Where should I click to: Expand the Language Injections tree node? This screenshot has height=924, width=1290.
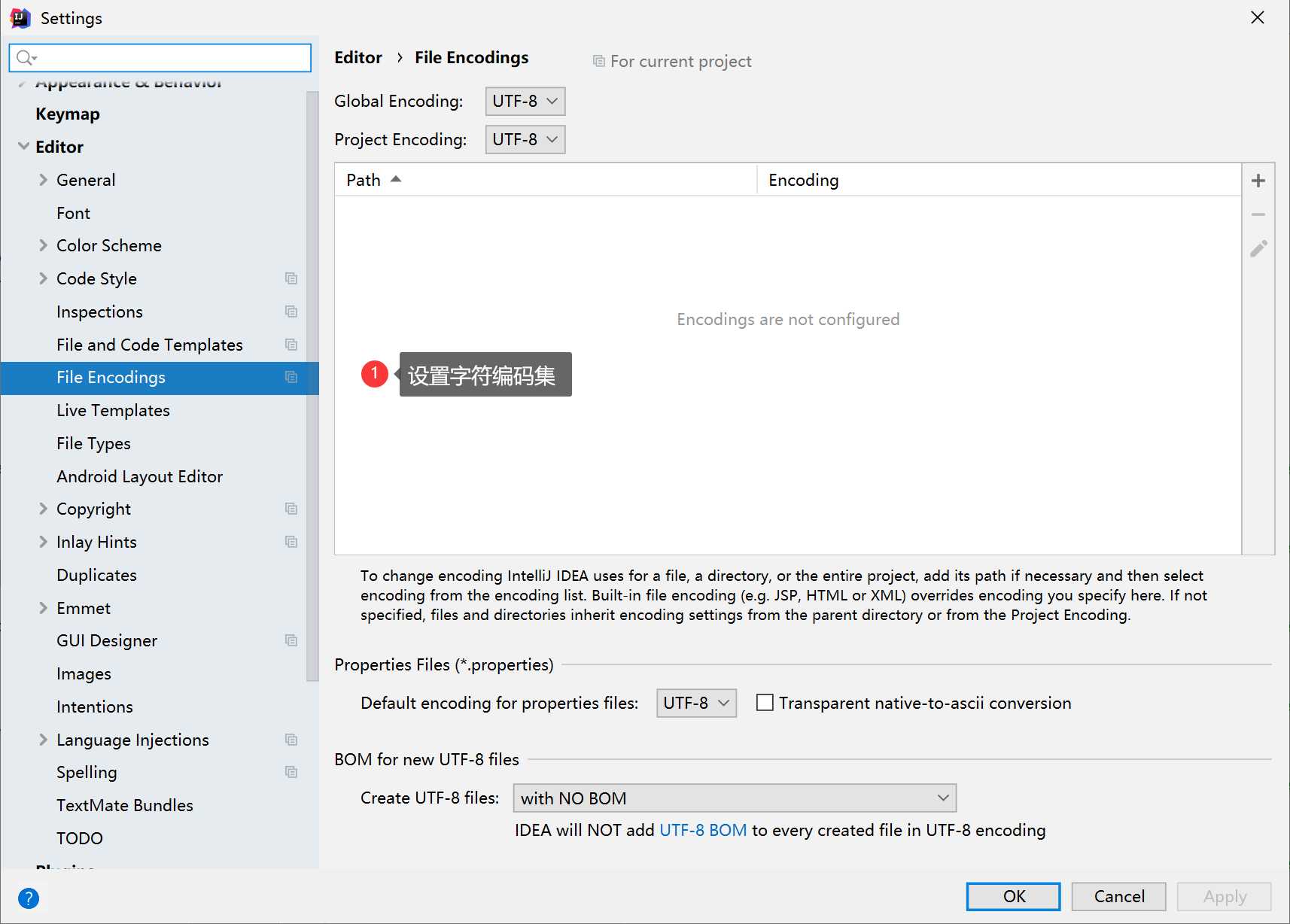(43, 740)
